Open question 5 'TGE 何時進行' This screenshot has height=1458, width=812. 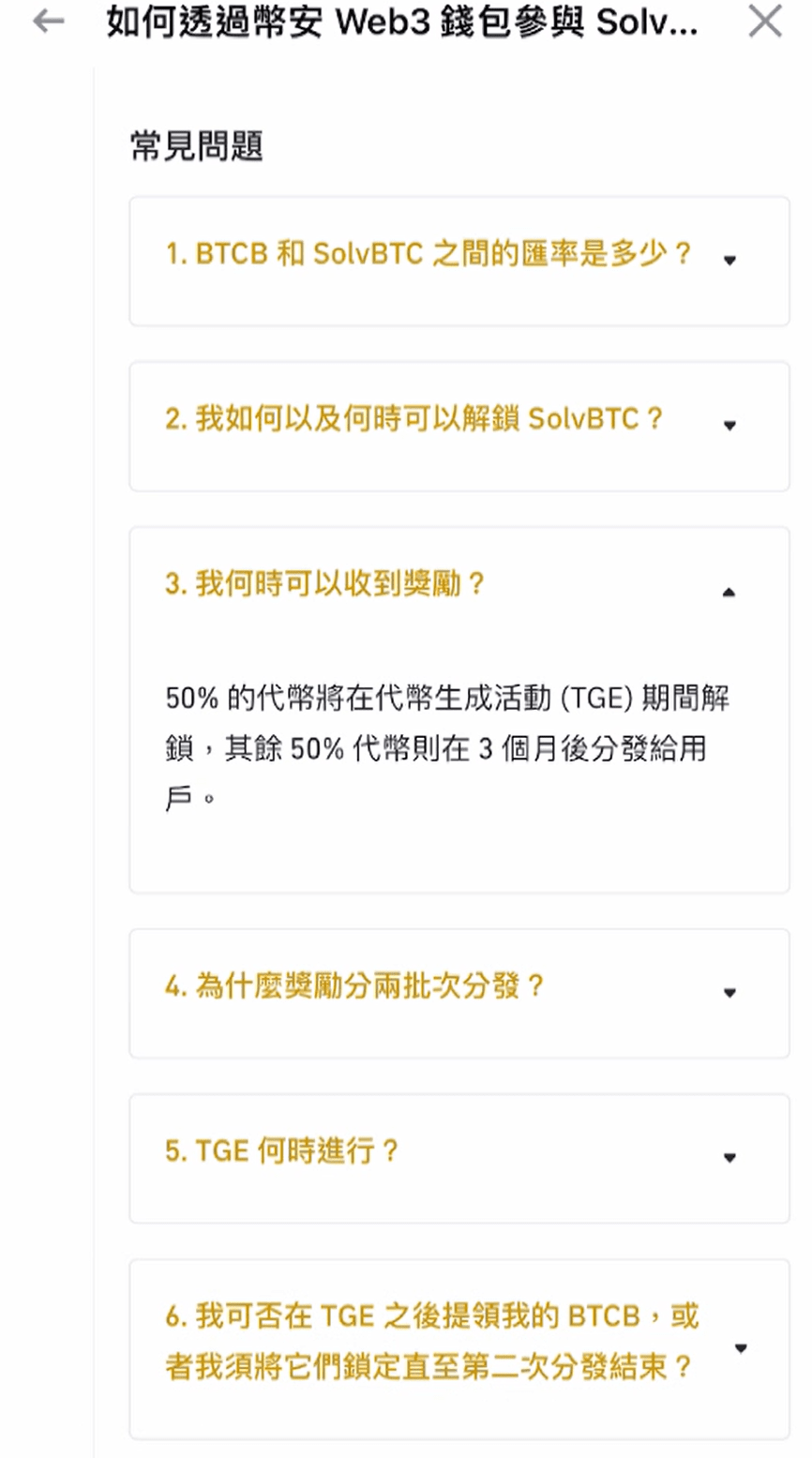[x=282, y=1150]
